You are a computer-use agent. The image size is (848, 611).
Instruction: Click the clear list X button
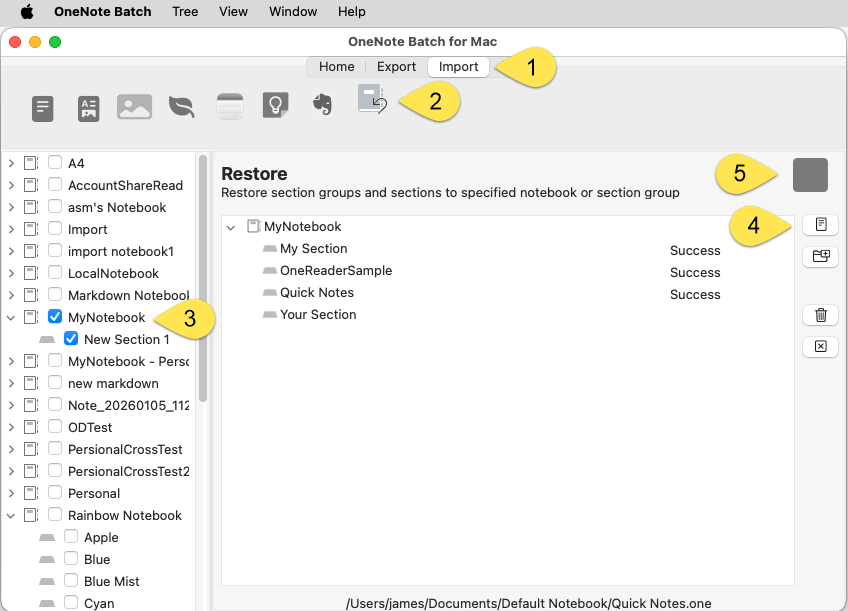click(820, 346)
